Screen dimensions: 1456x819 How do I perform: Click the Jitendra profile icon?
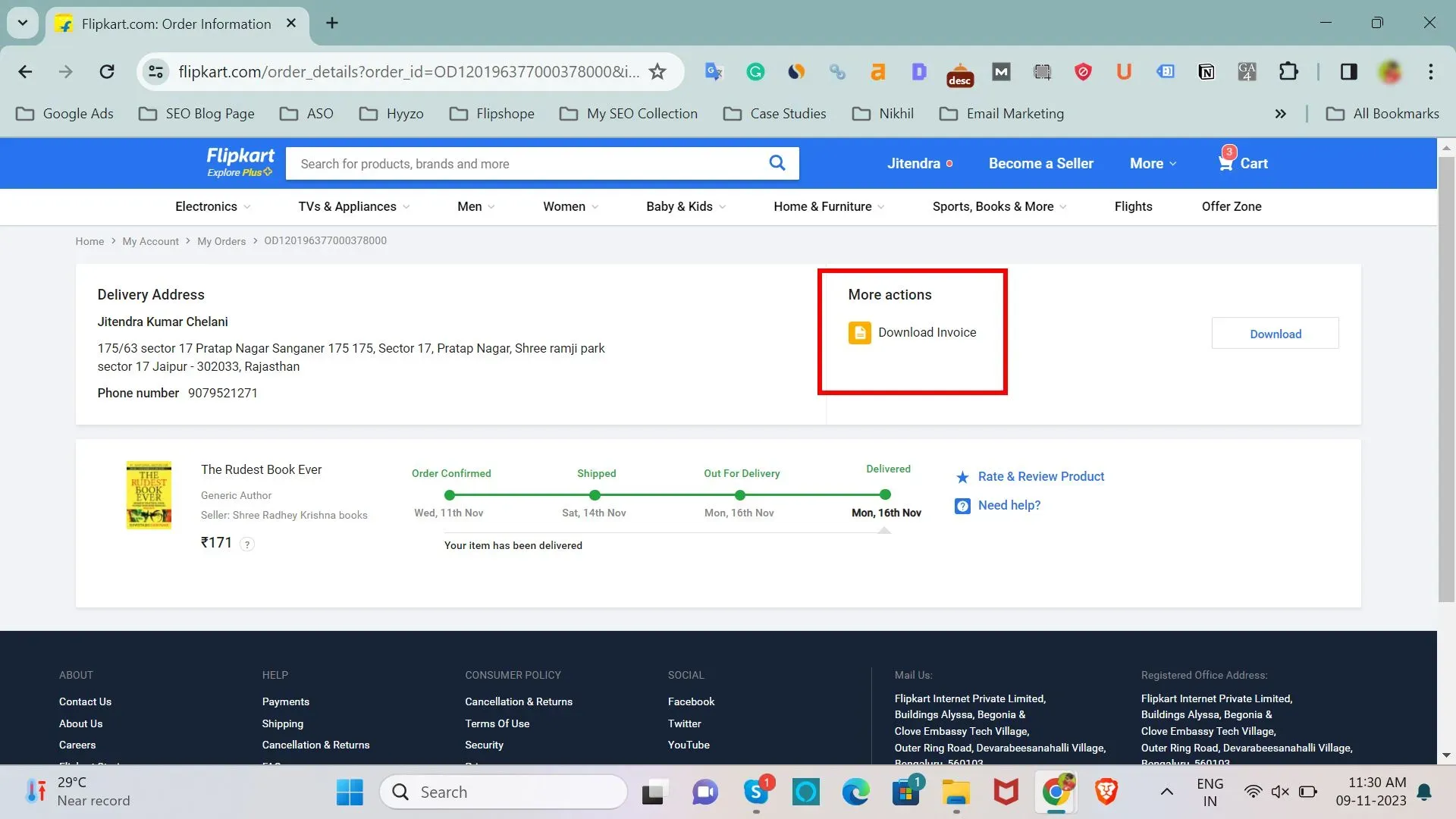coord(913,163)
